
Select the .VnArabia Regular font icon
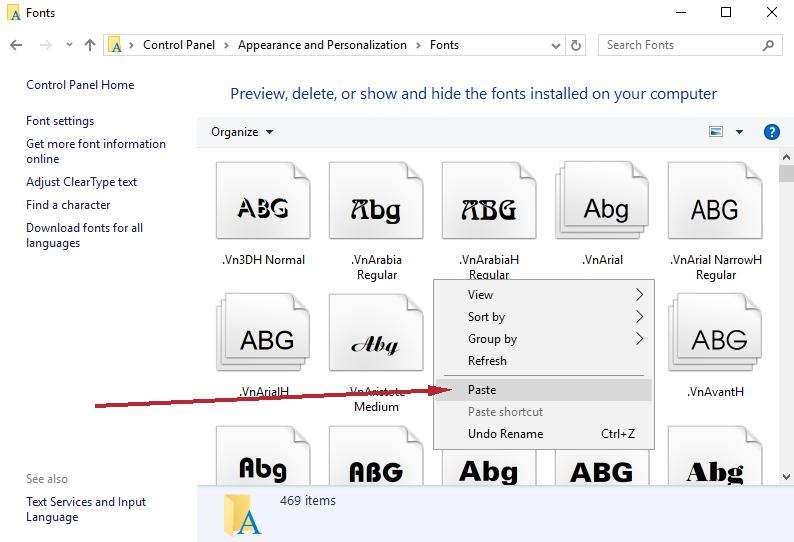pyautogui.click(x=376, y=201)
